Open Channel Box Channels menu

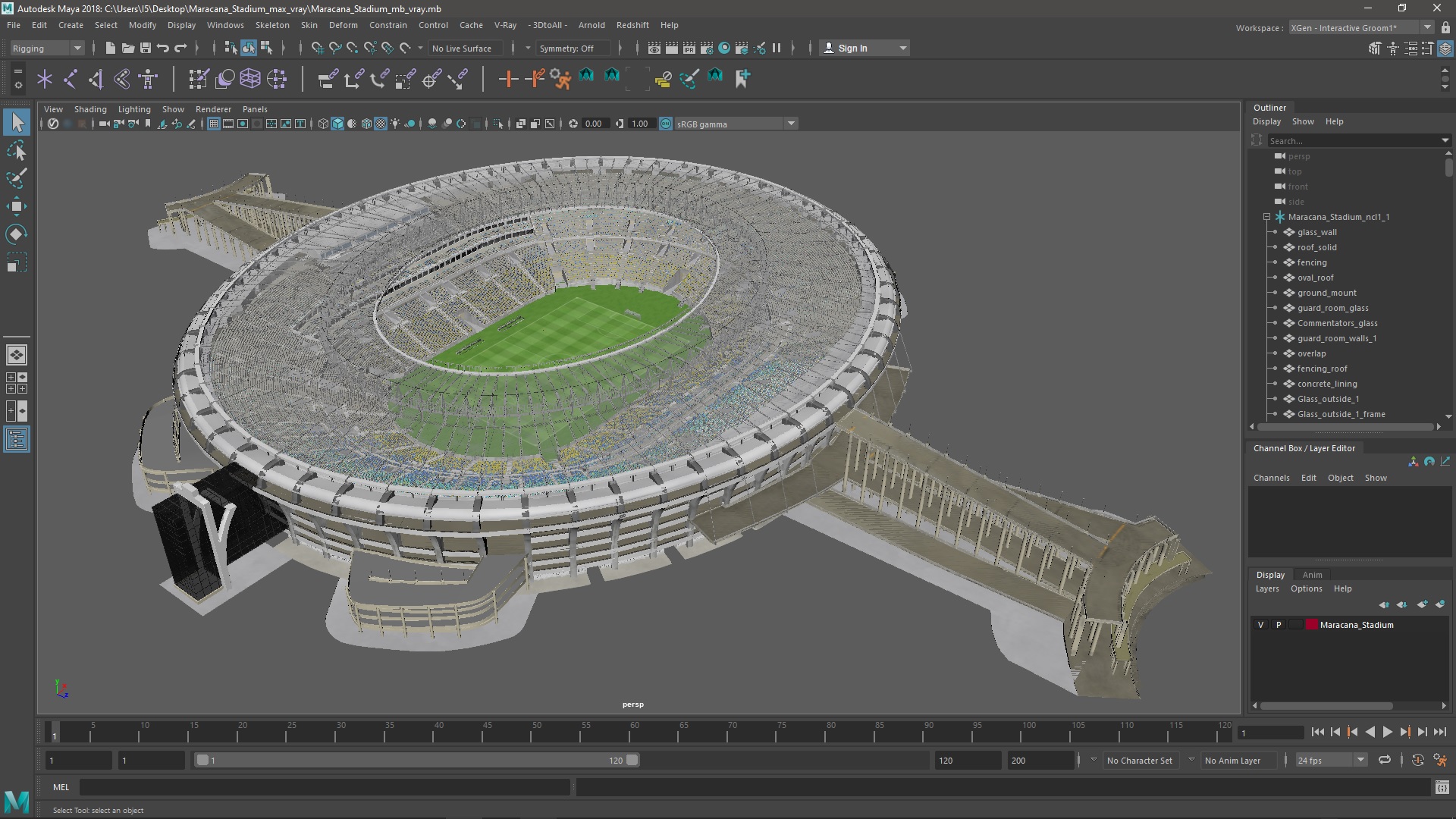tap(1271, 478)
